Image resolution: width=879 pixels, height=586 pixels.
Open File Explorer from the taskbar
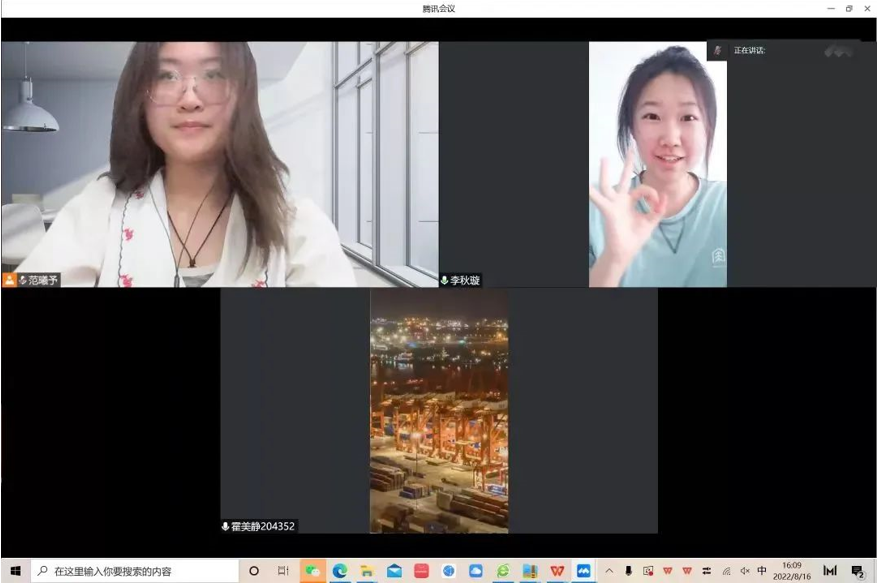[367, 571]
